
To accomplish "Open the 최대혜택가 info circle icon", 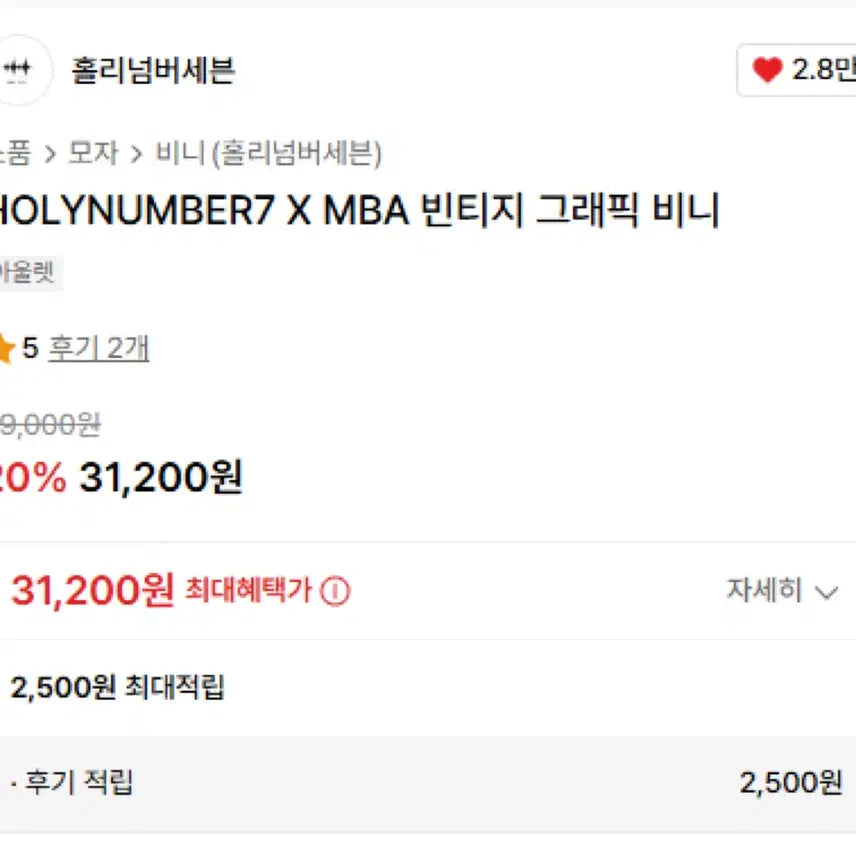I will [x=336, y=592].
